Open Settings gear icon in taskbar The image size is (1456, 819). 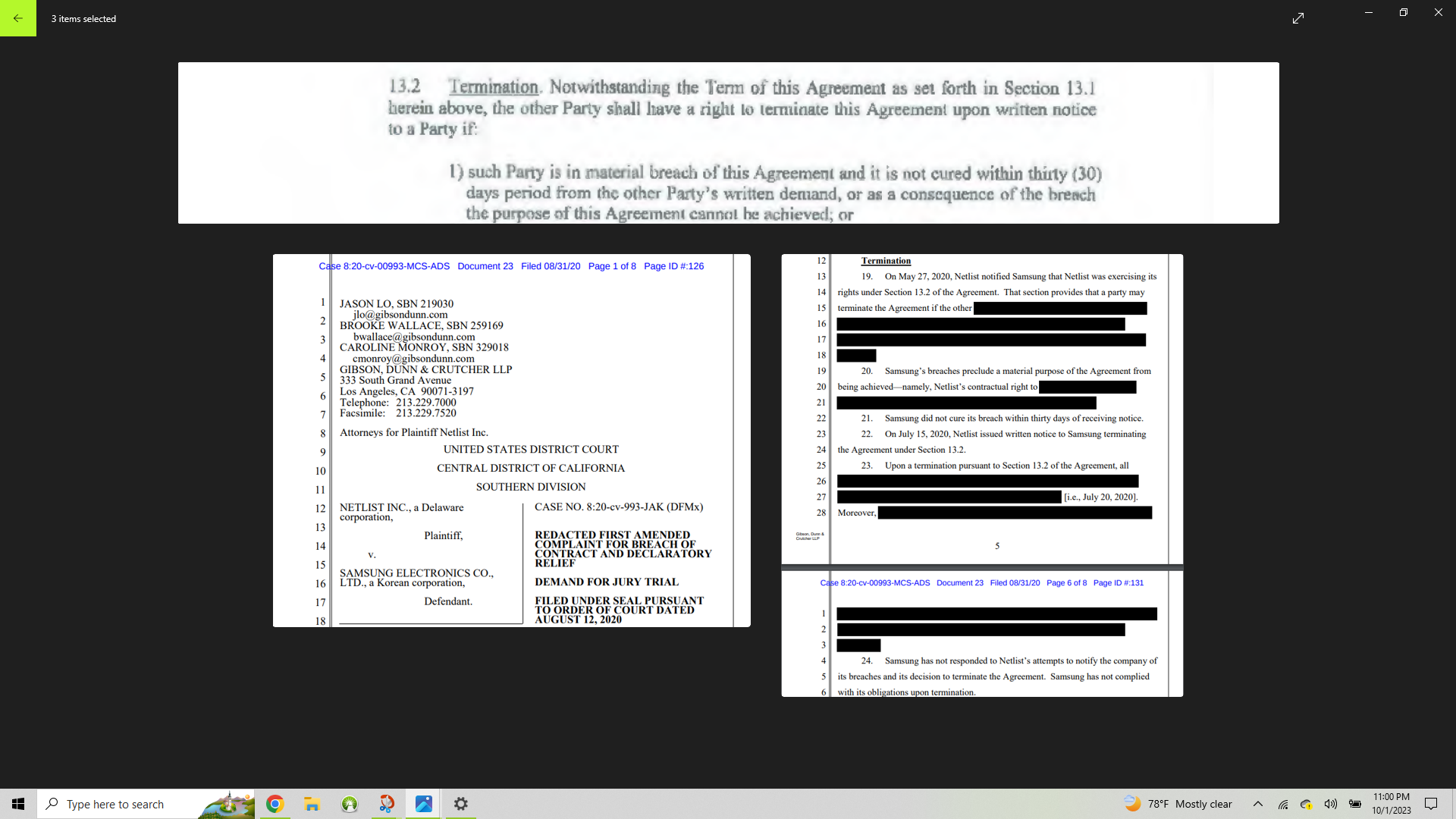[x=461, y=804]
